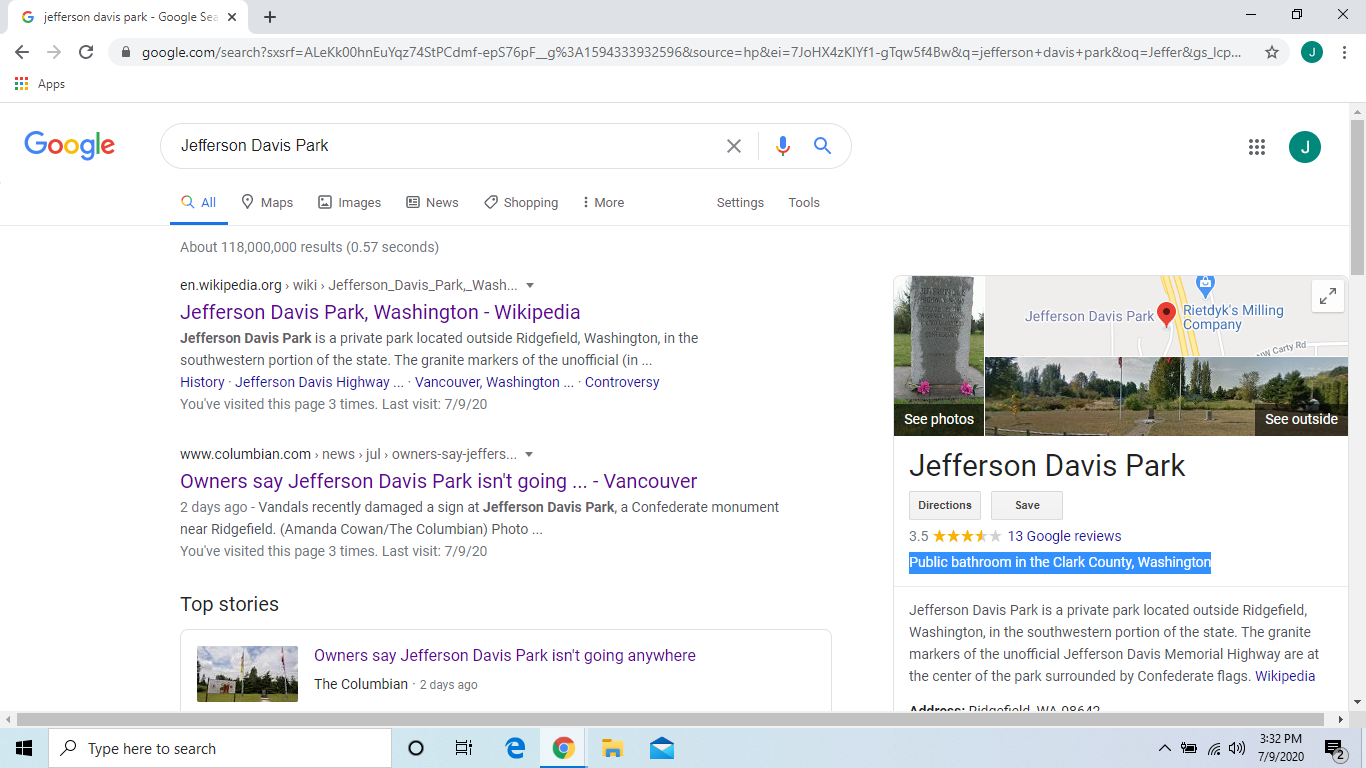This screenshot has width=1366, height=768.
Task: Click the red map pin for the park
Action: click(1166, 315)
